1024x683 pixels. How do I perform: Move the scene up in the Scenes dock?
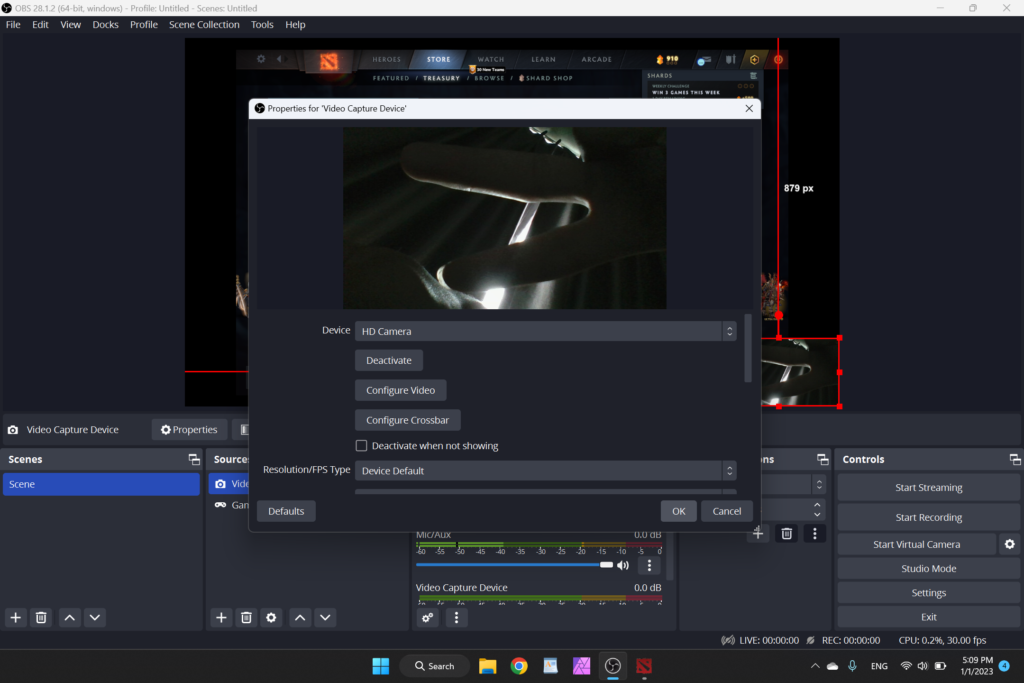(x=69, y=617)
